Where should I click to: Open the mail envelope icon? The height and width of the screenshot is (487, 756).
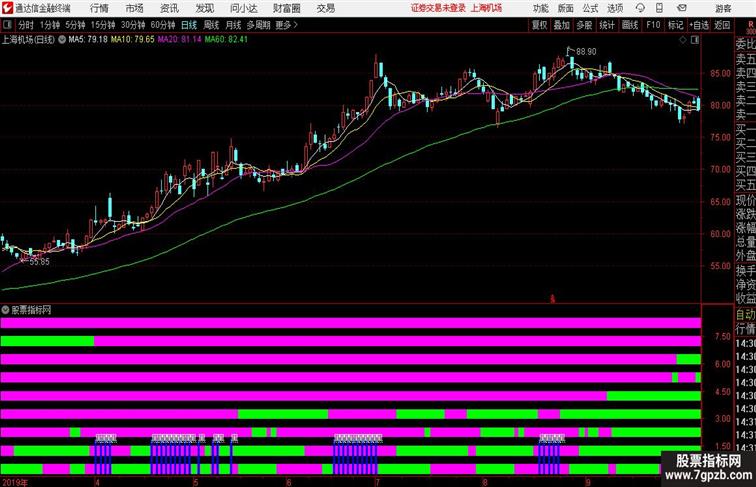682,8
